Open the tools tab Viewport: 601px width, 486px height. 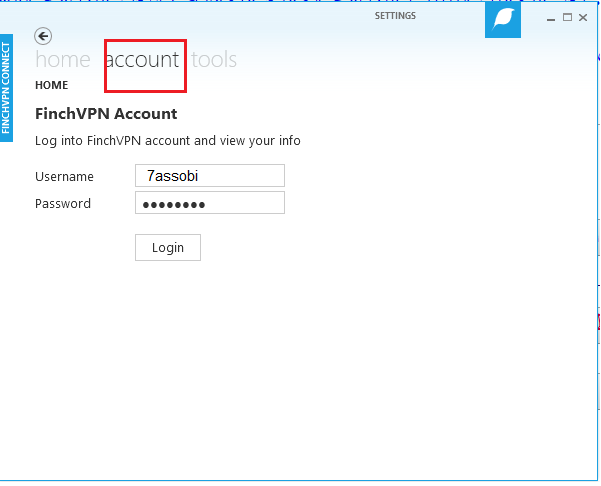tap(214, 60)
